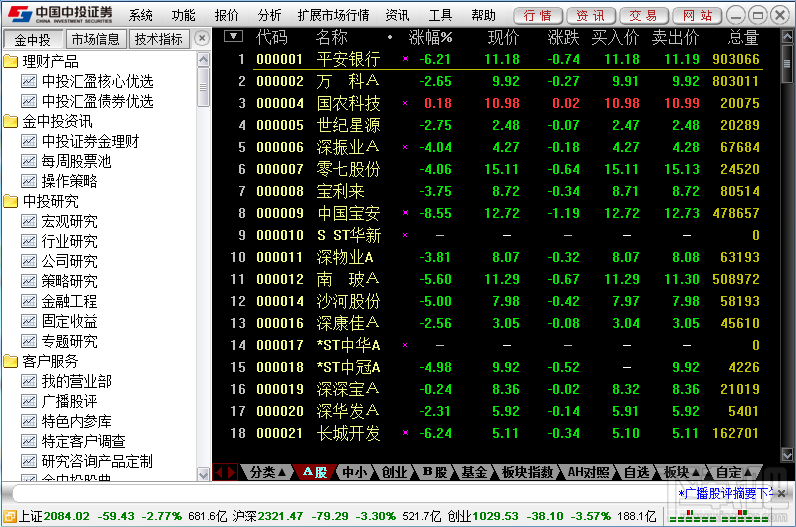This screenshot has height=527, width=796.
Task: Open the 系统 menu
Action: 141,15
